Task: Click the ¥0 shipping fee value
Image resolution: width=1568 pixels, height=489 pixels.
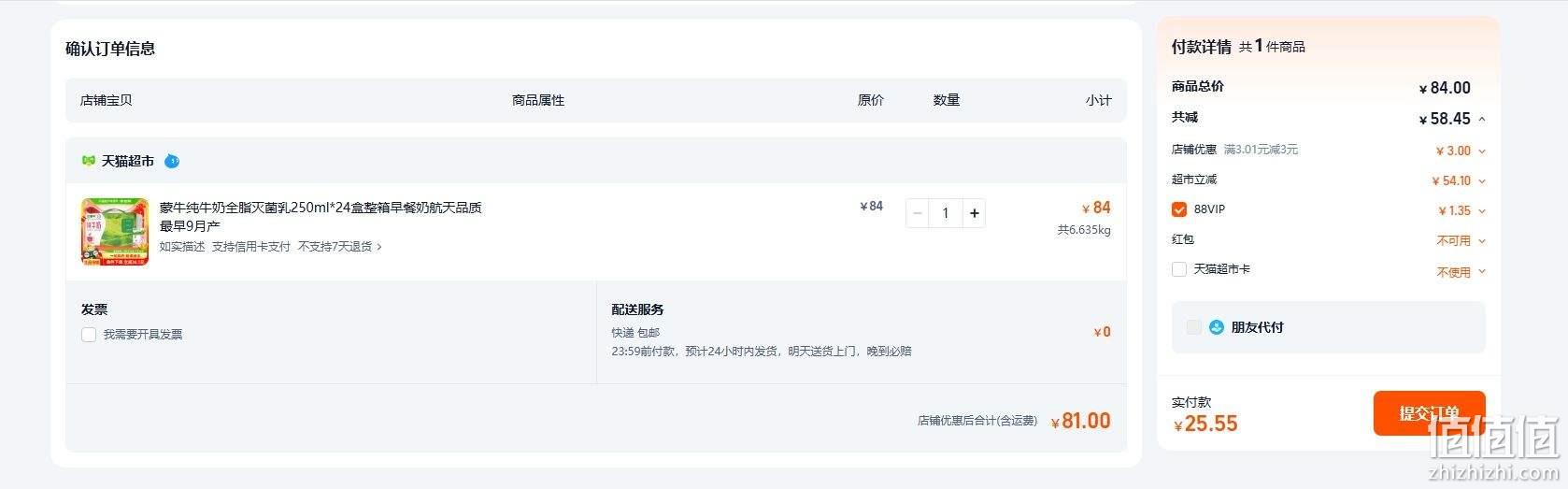Action: (x=1103, y=332)
